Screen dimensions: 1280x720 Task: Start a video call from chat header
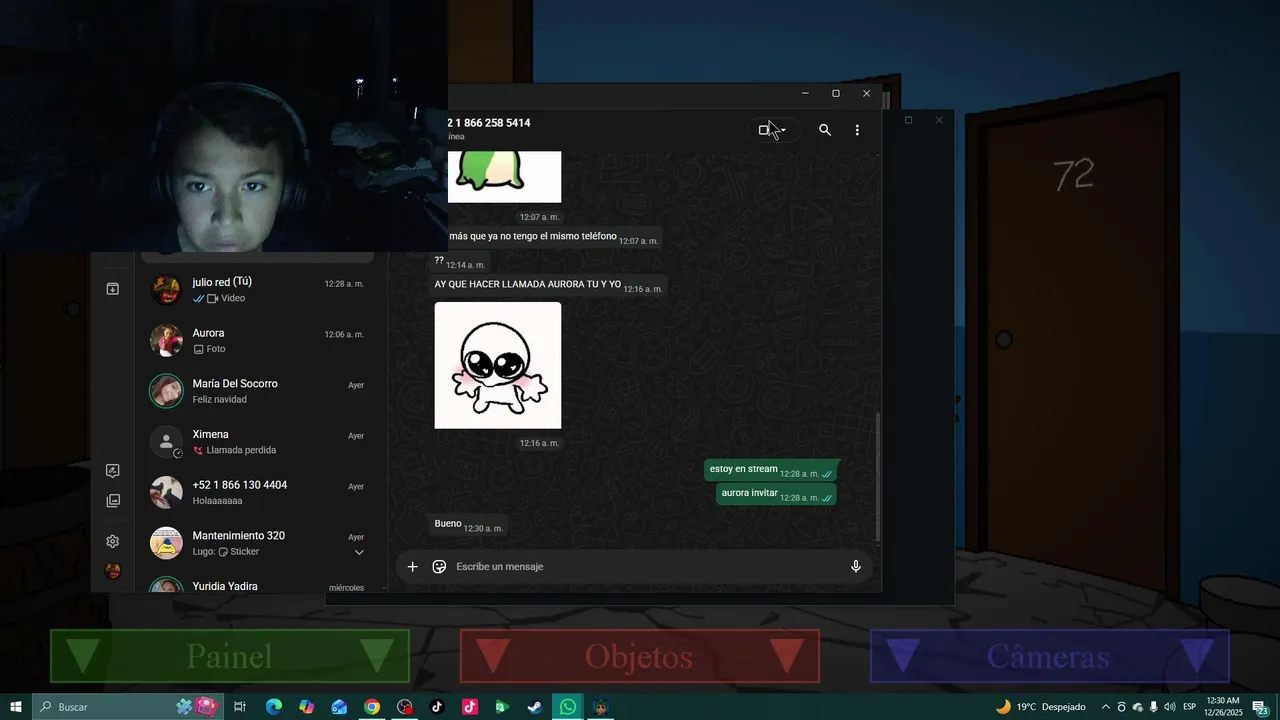point(765,130)
